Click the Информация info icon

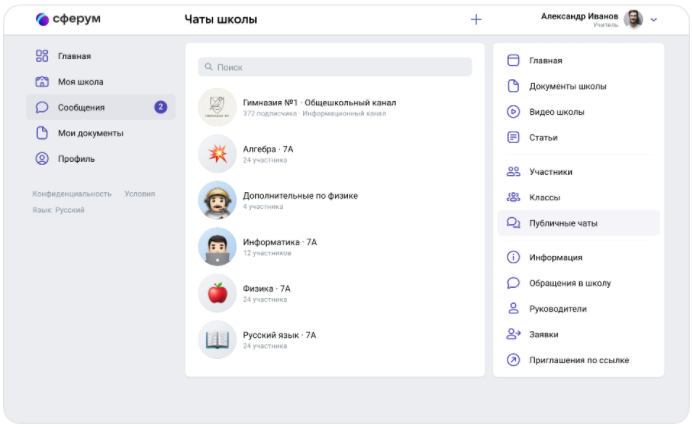(513, 257)
